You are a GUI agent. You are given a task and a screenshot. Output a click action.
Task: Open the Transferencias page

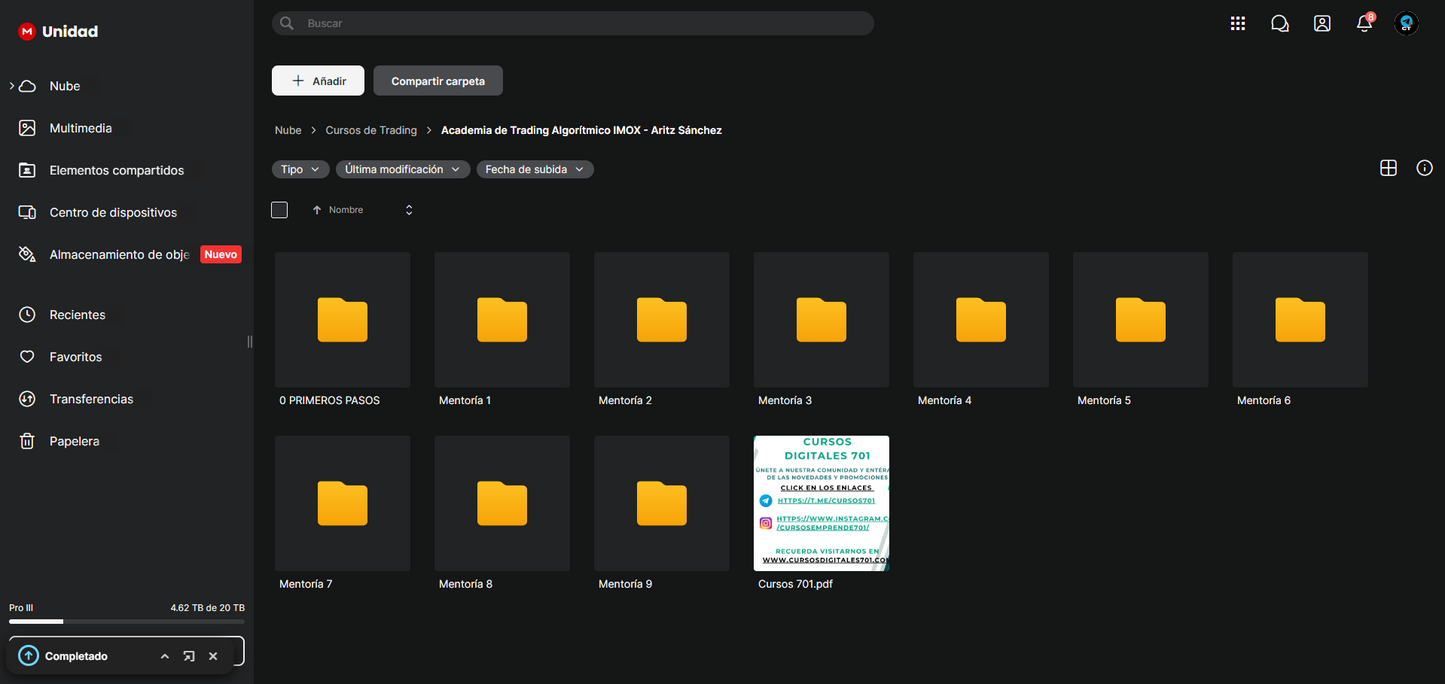tap(91, 398)
